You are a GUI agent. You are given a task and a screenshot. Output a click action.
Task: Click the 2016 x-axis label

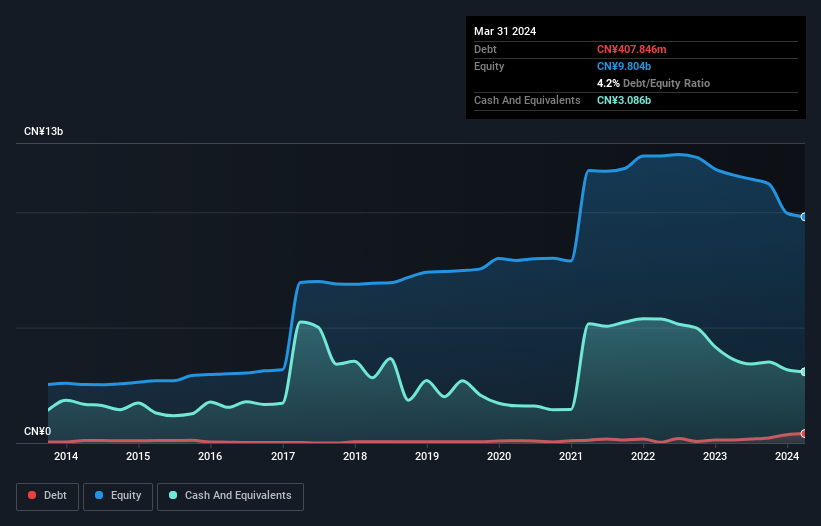pyautogui.click(x=210, y=456)
